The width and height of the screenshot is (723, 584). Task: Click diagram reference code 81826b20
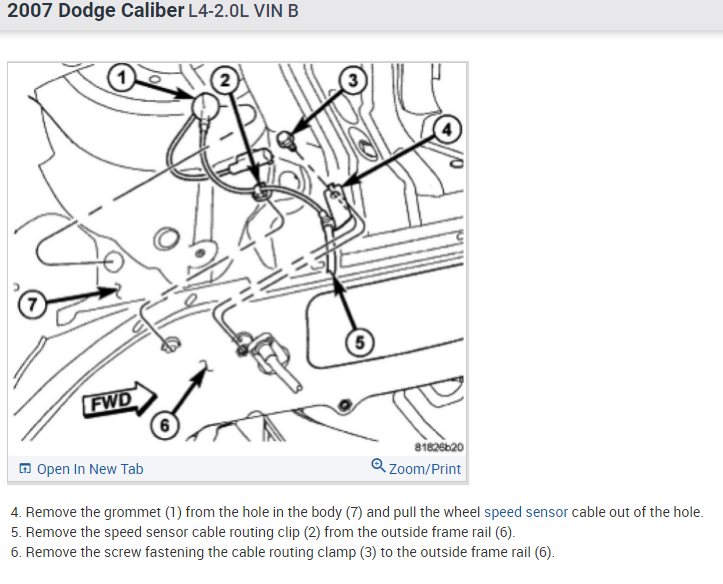pyautogui.click(x=439, y=447)
